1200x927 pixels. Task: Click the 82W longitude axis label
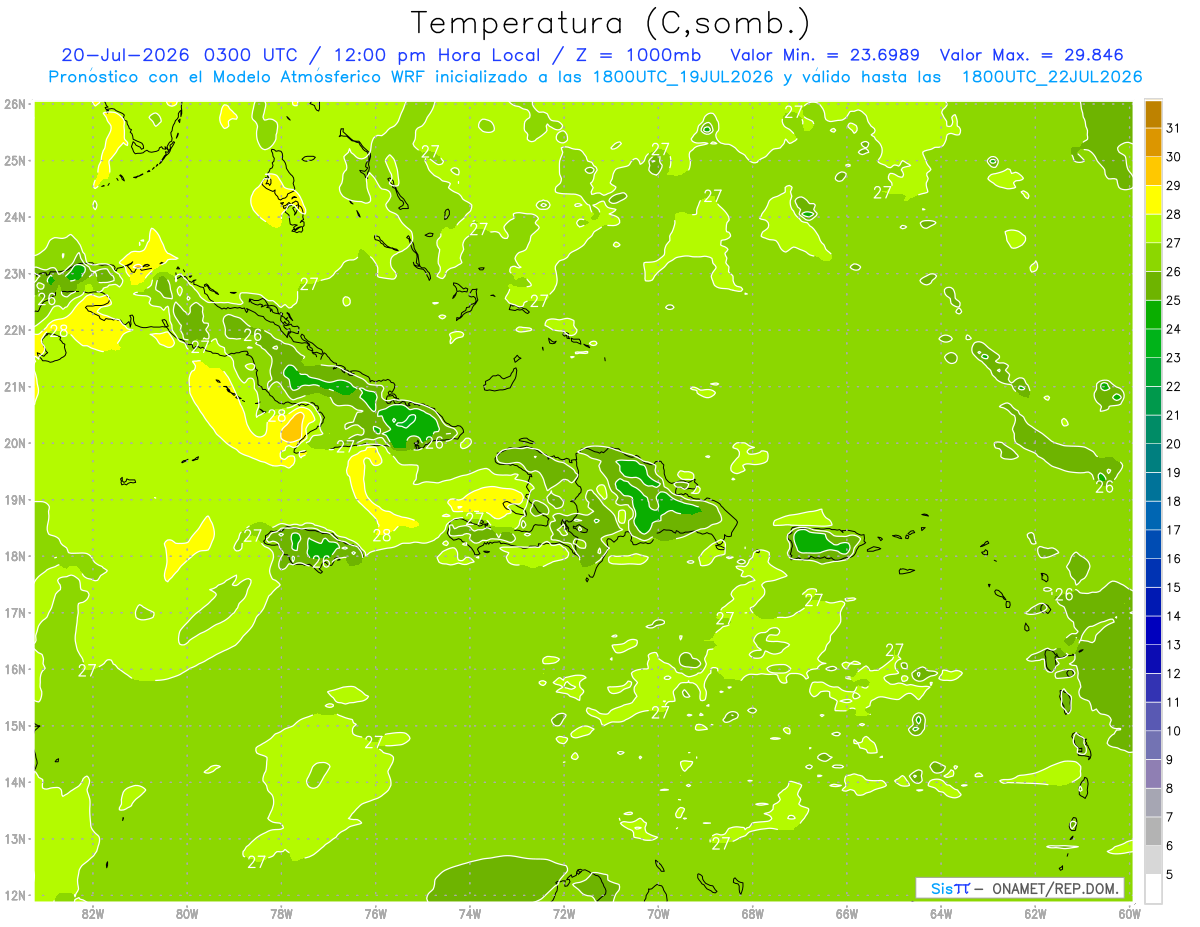coord(93,913)
